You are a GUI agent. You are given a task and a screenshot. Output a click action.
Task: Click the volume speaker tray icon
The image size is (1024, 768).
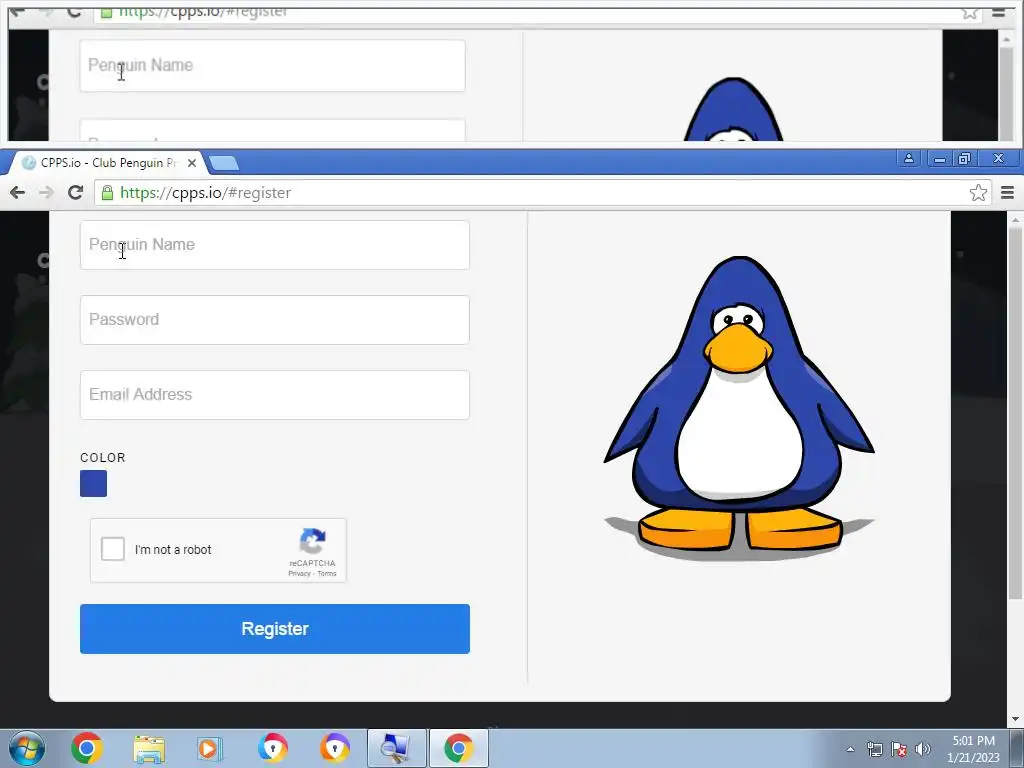click(x=923, y=749)
